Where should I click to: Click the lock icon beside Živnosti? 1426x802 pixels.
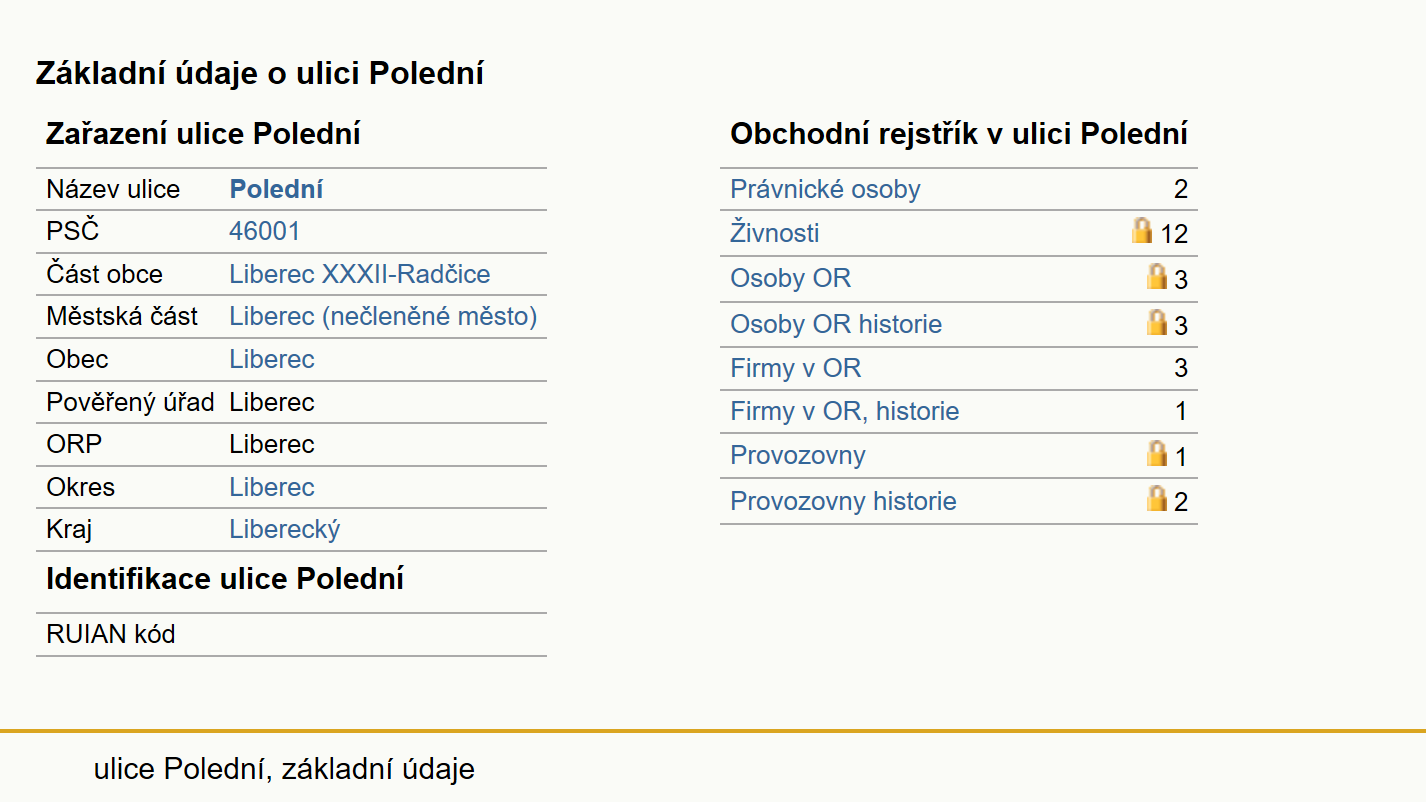[1142, 231]
